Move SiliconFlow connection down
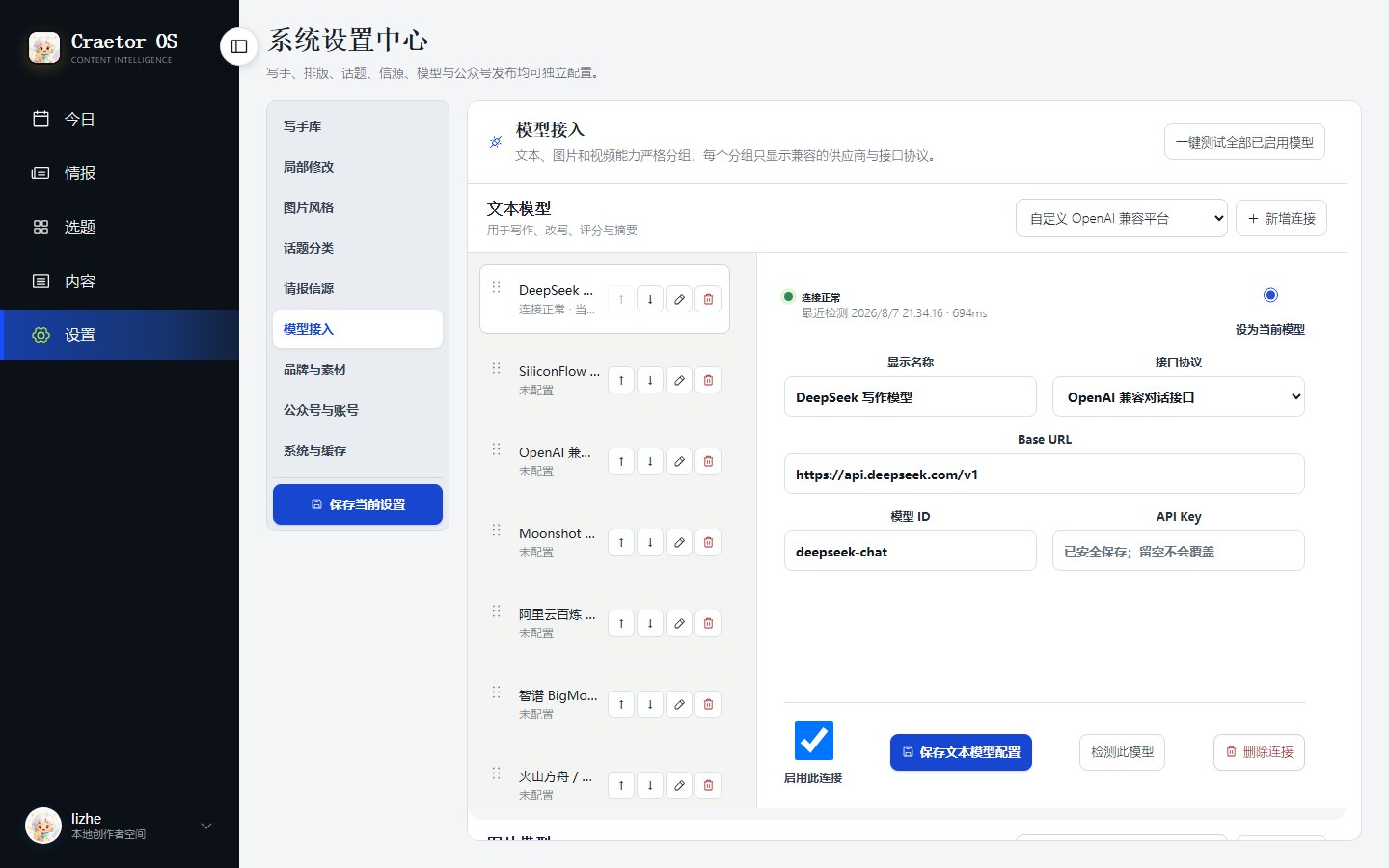This screenshot has height=868, width=1389. [x=650, y=380]
